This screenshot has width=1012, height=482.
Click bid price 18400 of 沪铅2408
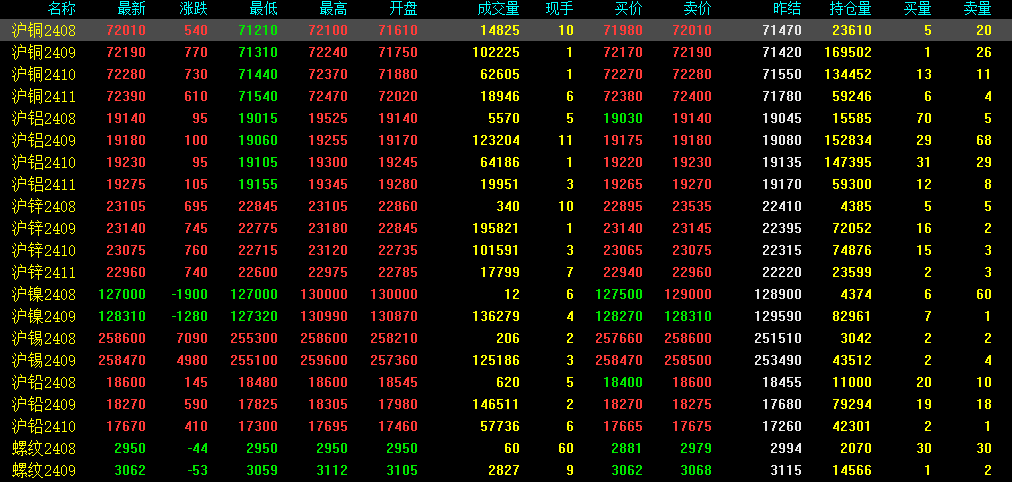click(x=623, y=382)
